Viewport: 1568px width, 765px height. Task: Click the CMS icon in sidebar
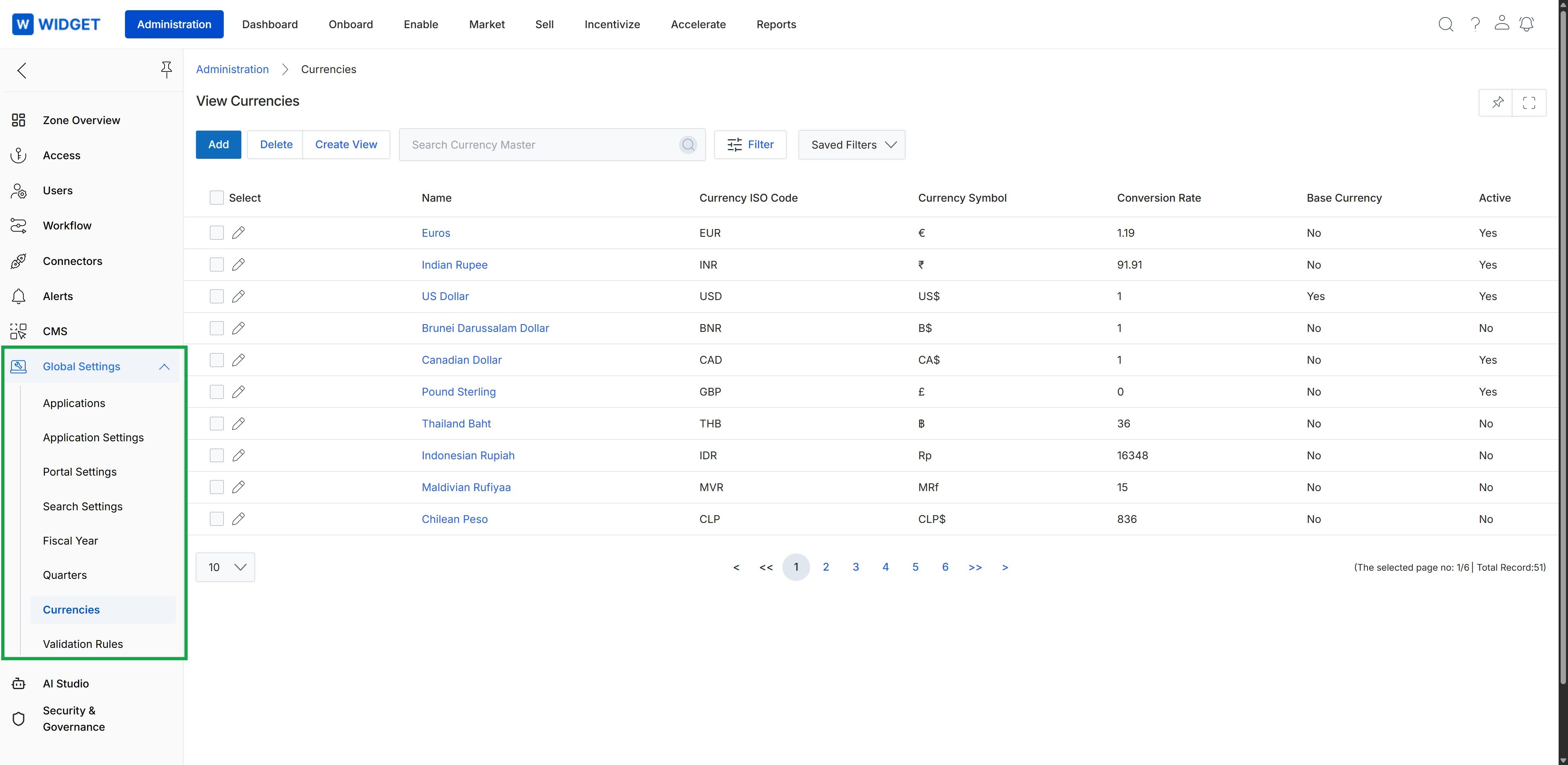(18, 331)
